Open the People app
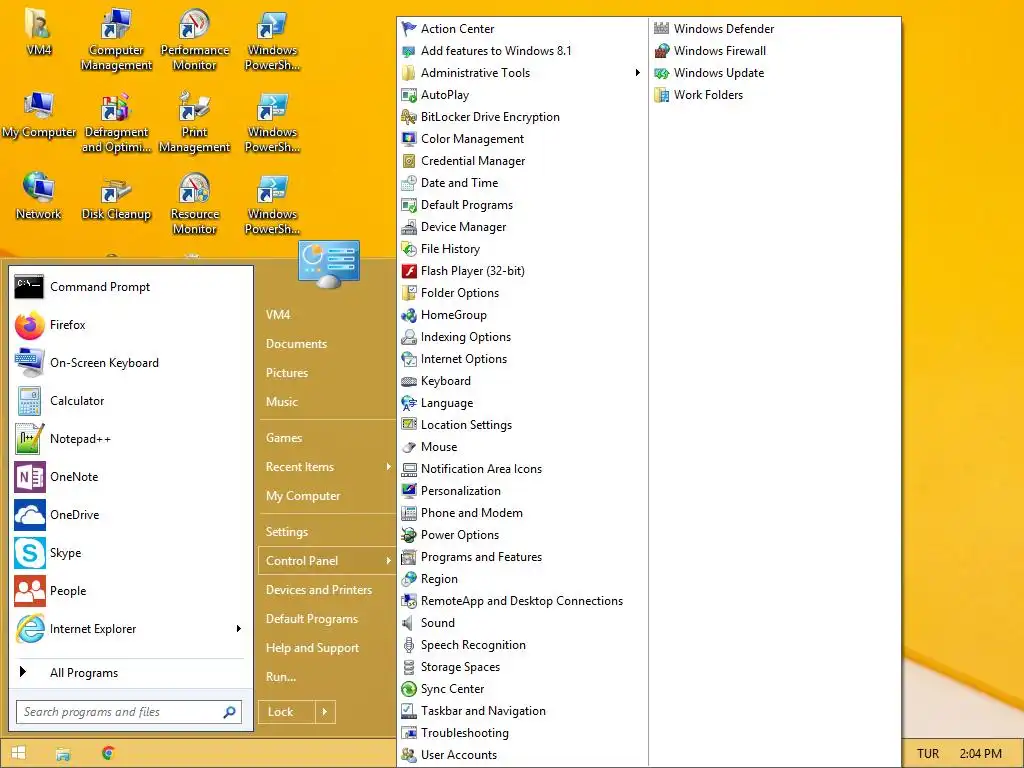The width and height of the screenshot is (1024, 768). pos(131,590)
